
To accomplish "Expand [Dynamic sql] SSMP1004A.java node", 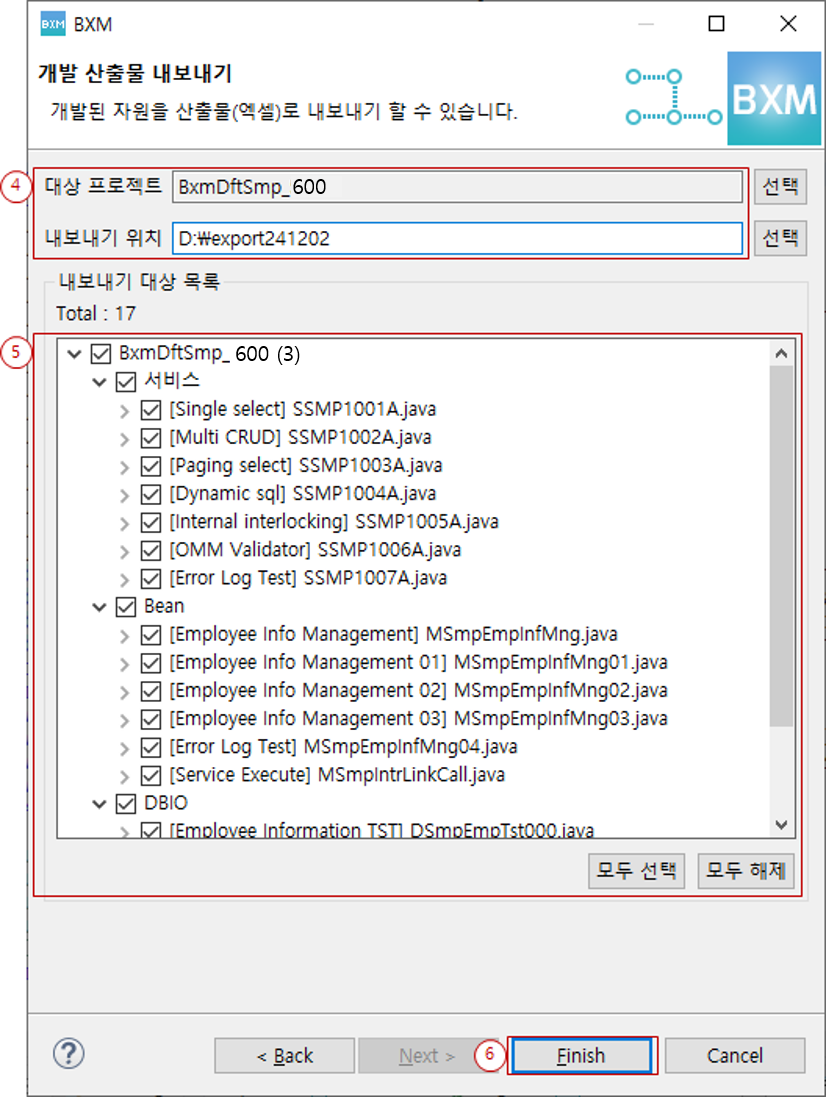I will coord(124,494).
